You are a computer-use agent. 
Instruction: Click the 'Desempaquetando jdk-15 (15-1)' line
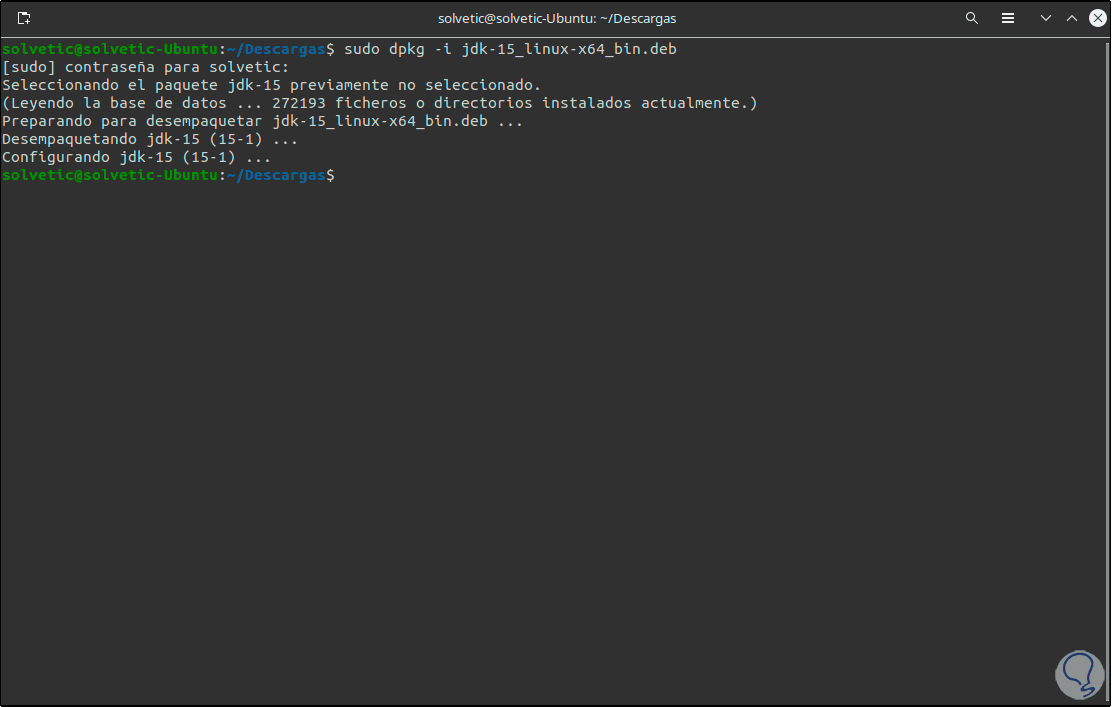(150, 139)
